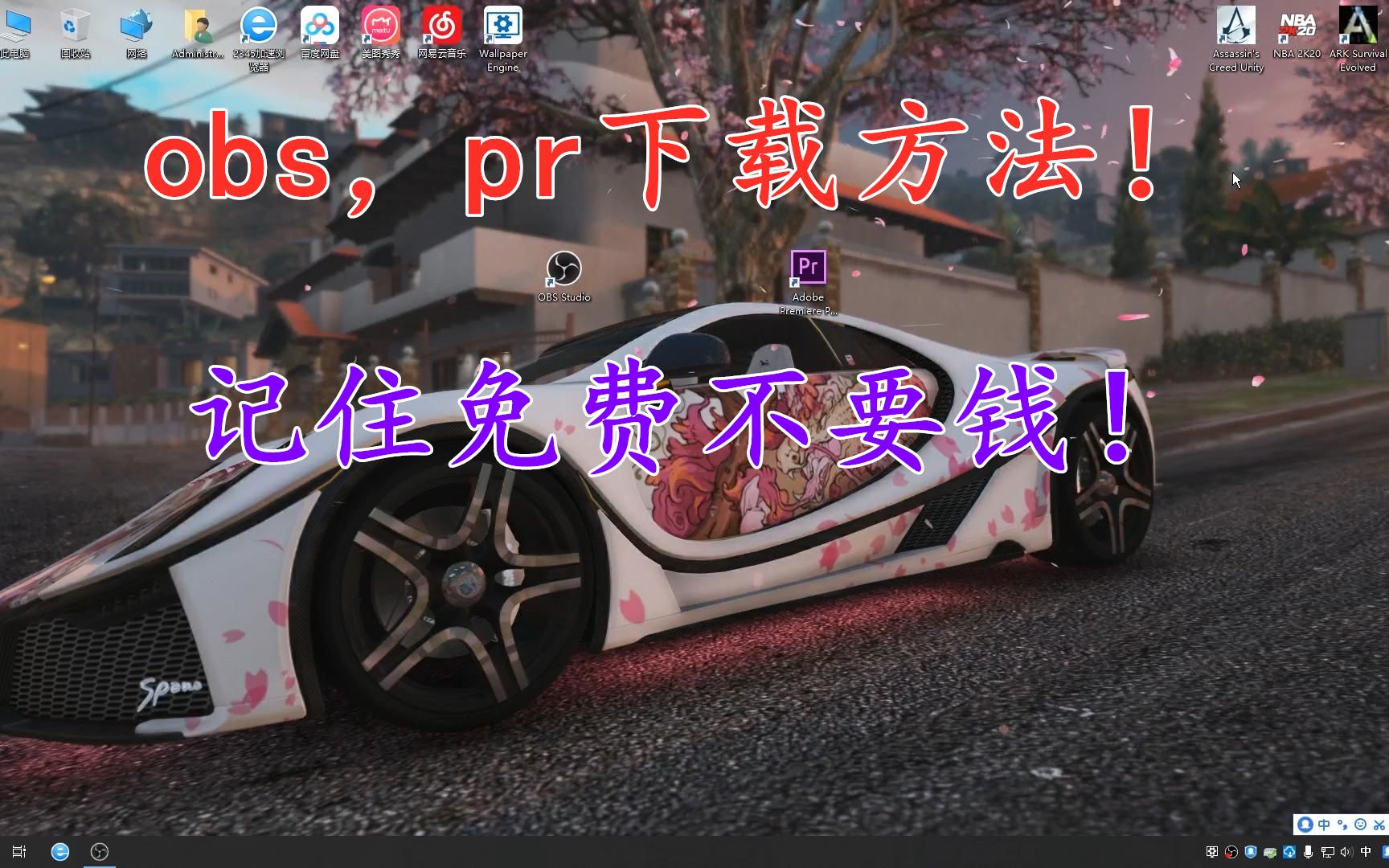Toggle punctuation mode on the IME toolbar
Image resolution: width=1389 pixels, height=868 pixels.
tap(1342, 825)
